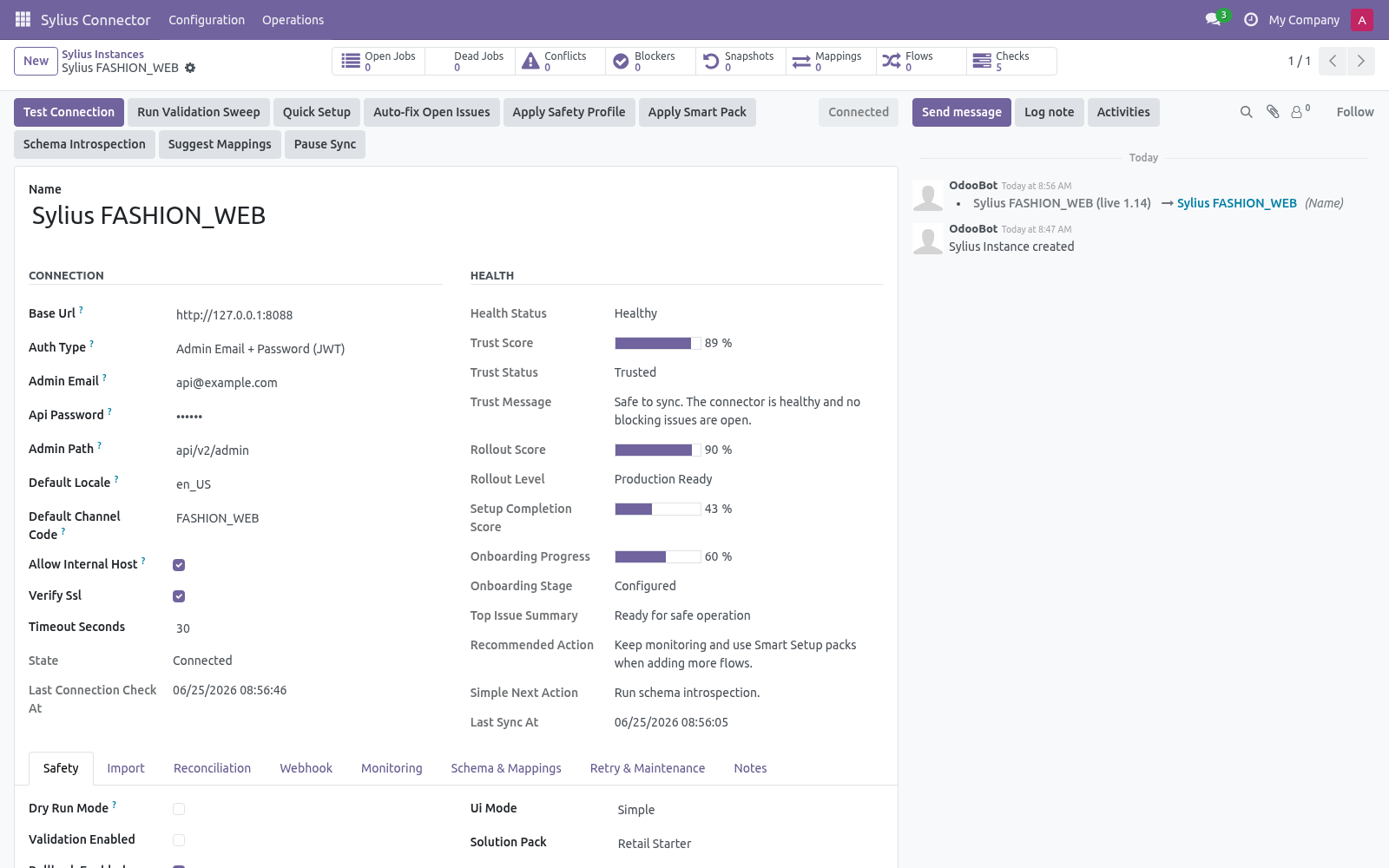Go to the previous record arrow
This screenshot has width=1389, height=868.
(x=1333, y=61)
